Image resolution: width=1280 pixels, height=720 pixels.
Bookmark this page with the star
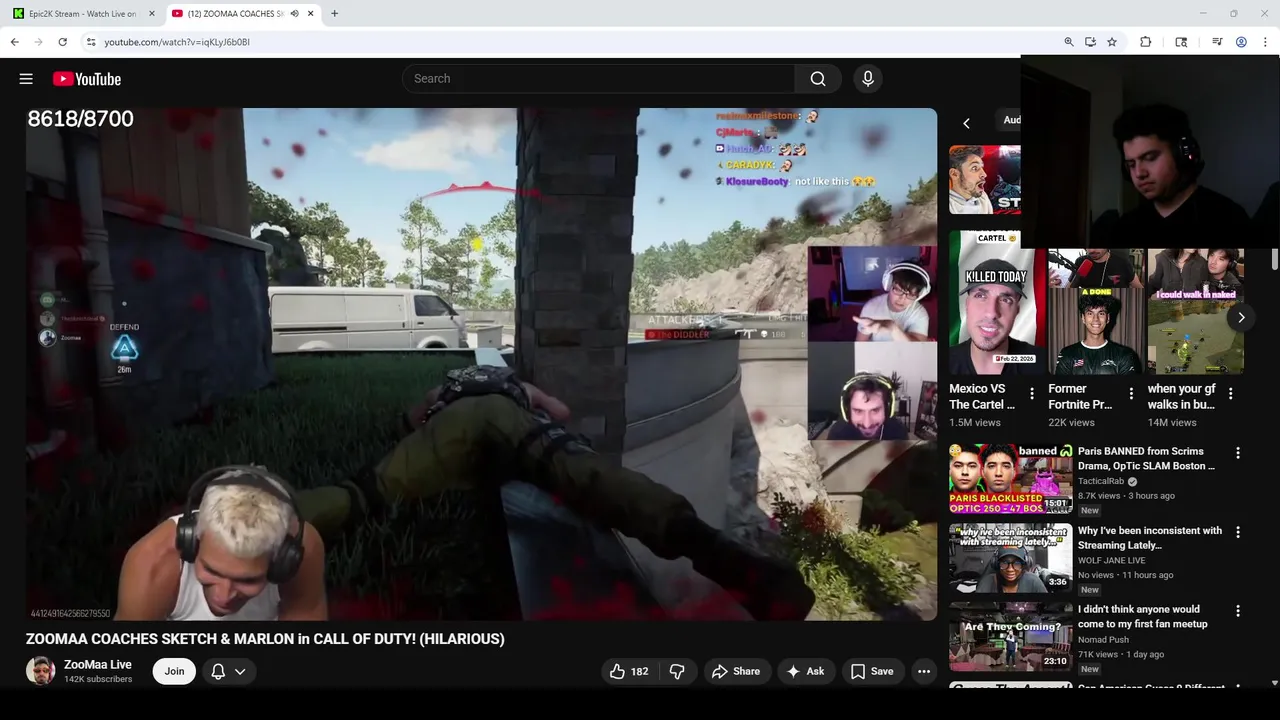pos(1112,42)
